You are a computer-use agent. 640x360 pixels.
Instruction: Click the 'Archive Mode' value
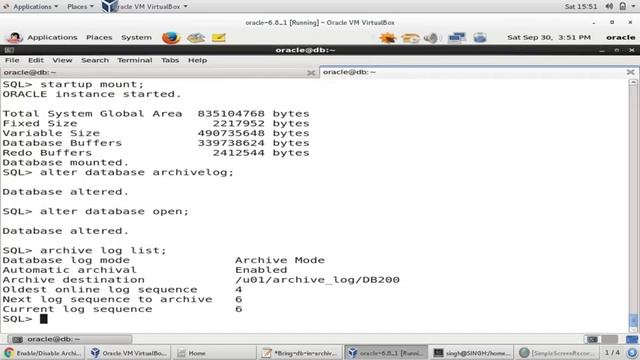point(280,260)
